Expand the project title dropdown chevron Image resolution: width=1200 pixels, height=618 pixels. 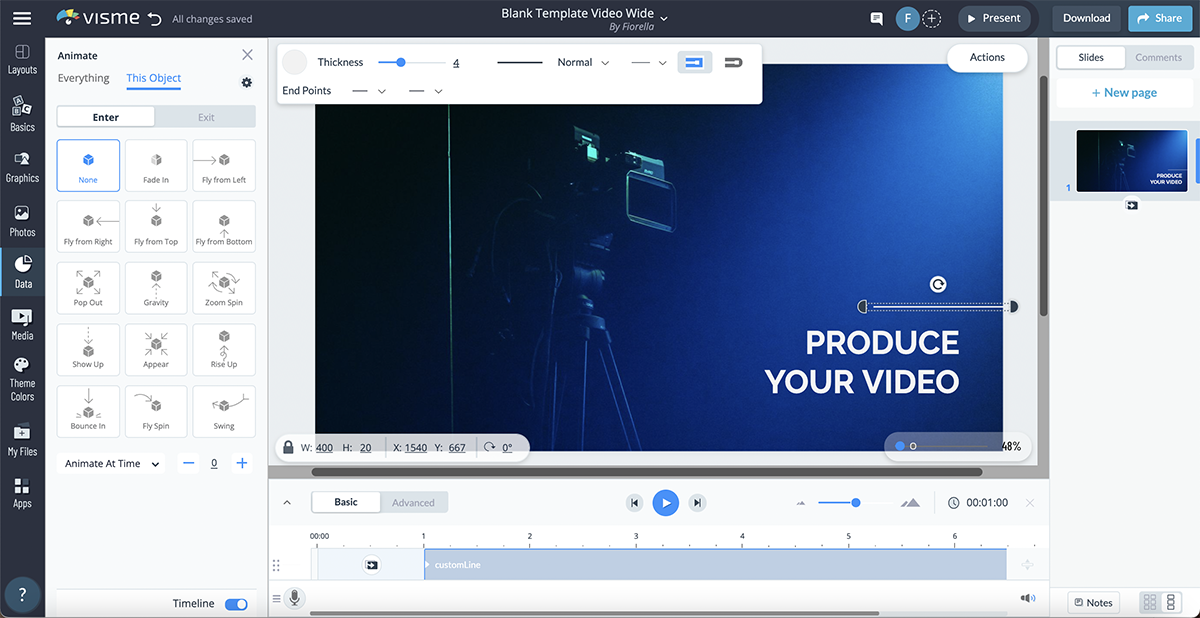pyautogui.click(x=664, y=18)
